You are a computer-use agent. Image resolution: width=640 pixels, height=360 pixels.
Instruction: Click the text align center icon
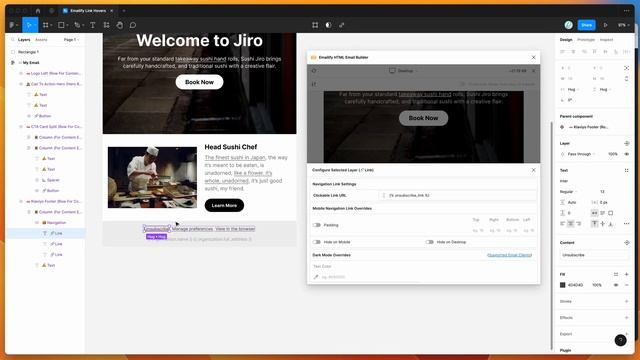(x=571, y=223)
